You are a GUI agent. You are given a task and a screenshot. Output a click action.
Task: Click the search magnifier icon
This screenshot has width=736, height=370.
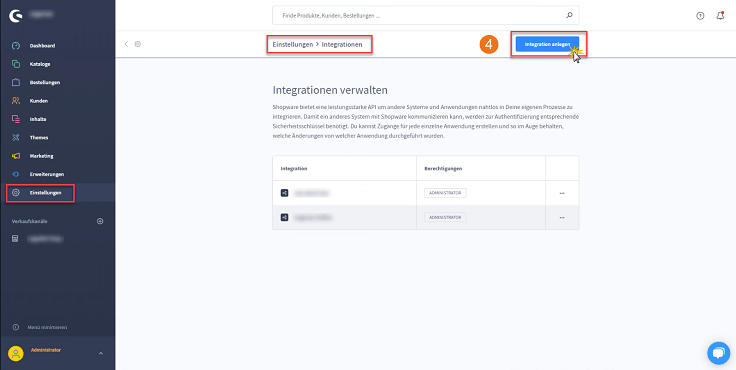click(569, 15)
